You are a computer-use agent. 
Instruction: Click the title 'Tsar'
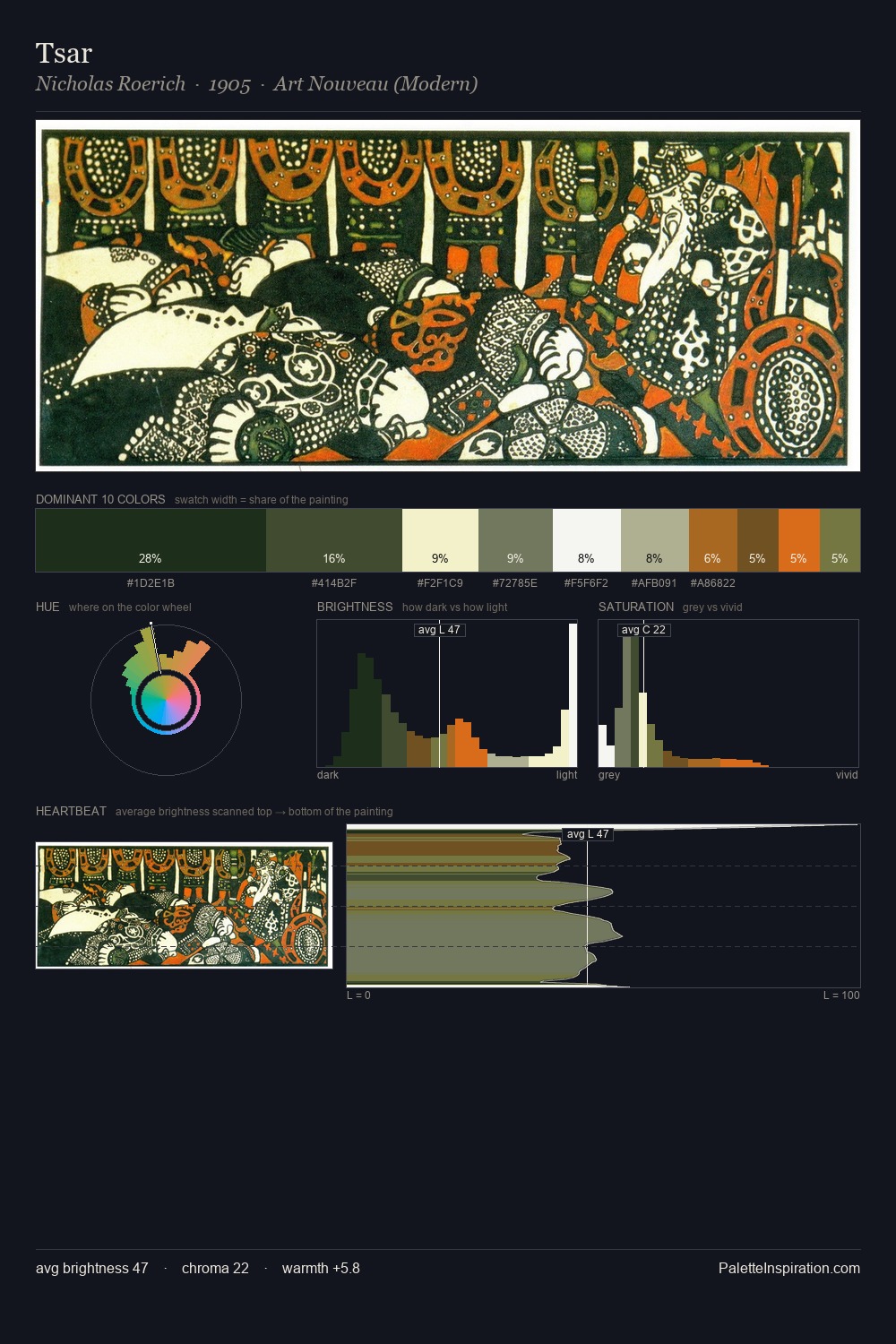(x=65, y=53)
